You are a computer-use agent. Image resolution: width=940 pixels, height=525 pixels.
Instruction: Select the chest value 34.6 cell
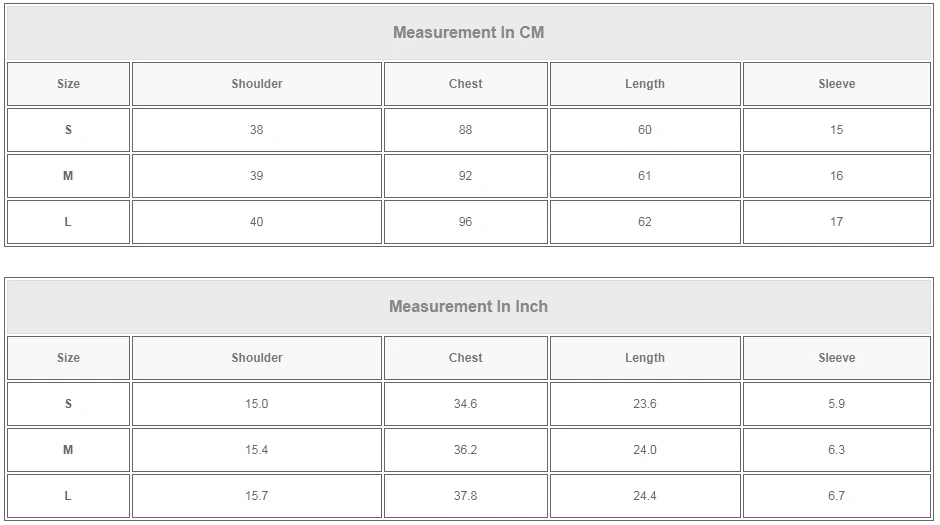[465, 404]
